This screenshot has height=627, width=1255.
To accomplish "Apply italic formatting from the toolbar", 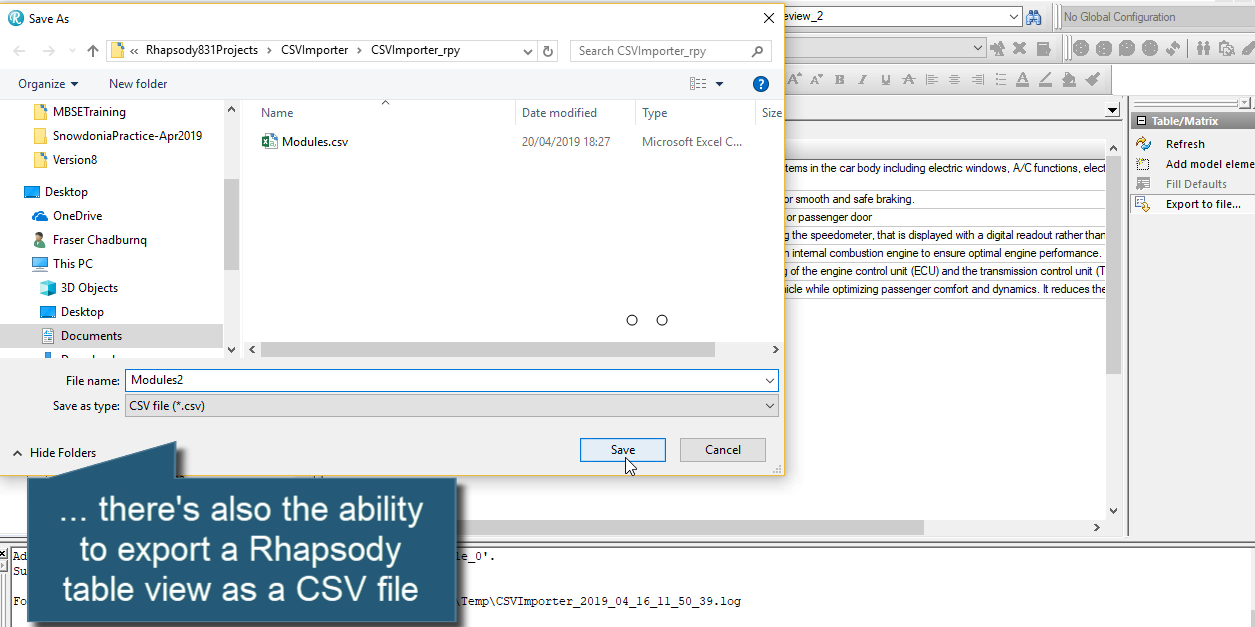I will click(862, 79).
